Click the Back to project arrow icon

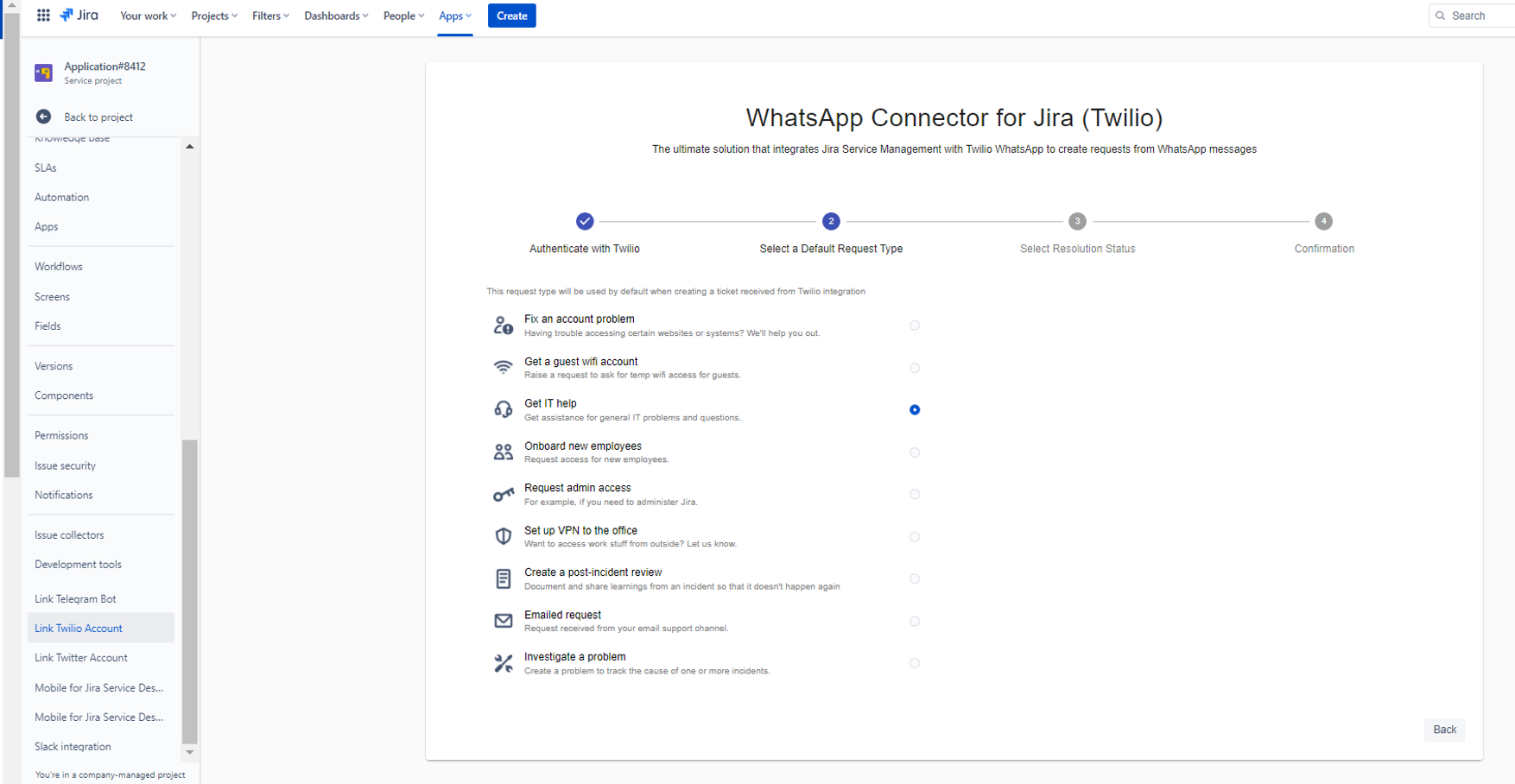[x=44, y=117]
